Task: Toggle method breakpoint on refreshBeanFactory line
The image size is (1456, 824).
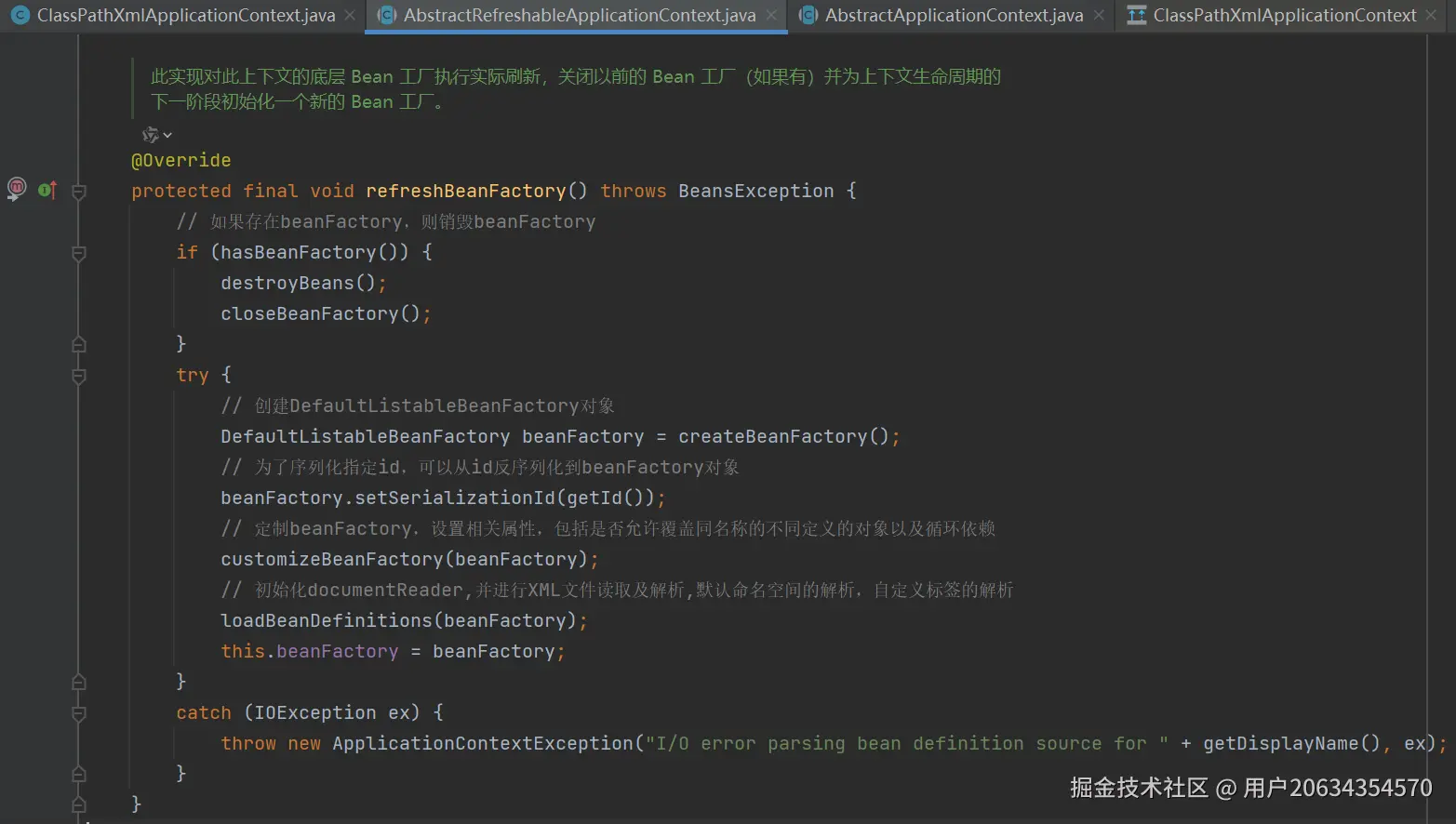Action: [x=17, y=189]
